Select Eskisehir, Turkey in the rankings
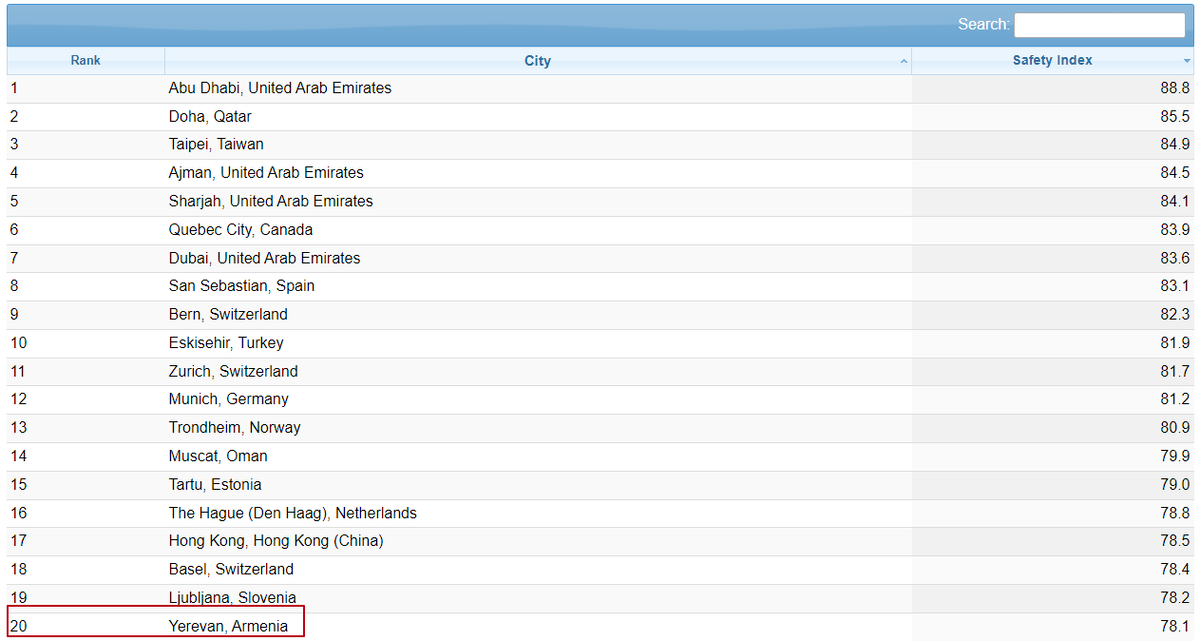This screenshot has height=641, width=1200. (222, 342)
